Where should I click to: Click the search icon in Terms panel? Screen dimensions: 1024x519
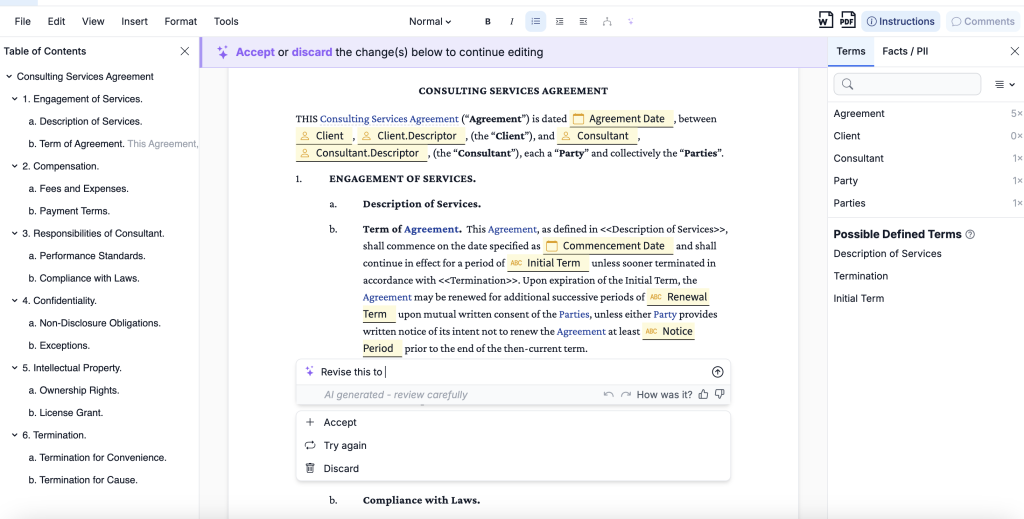(x=848, y=85)
